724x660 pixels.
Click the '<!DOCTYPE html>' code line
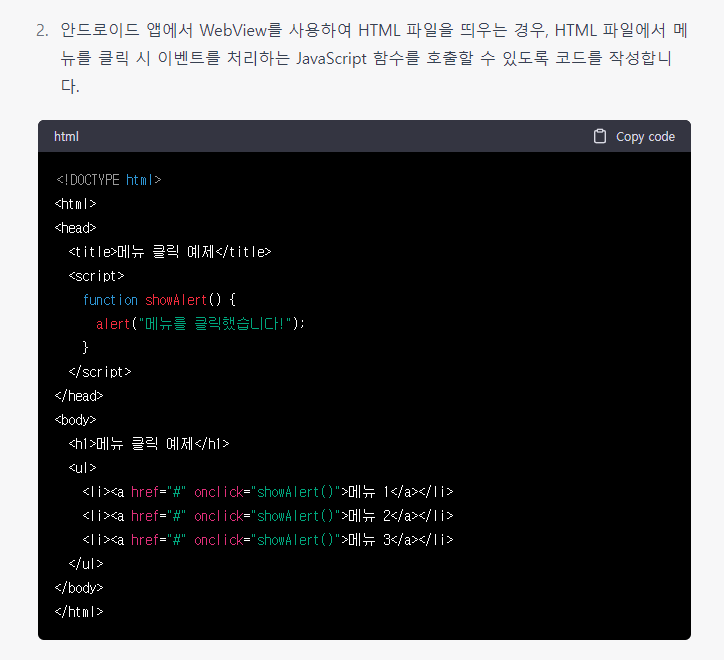(x=109, y=180)
